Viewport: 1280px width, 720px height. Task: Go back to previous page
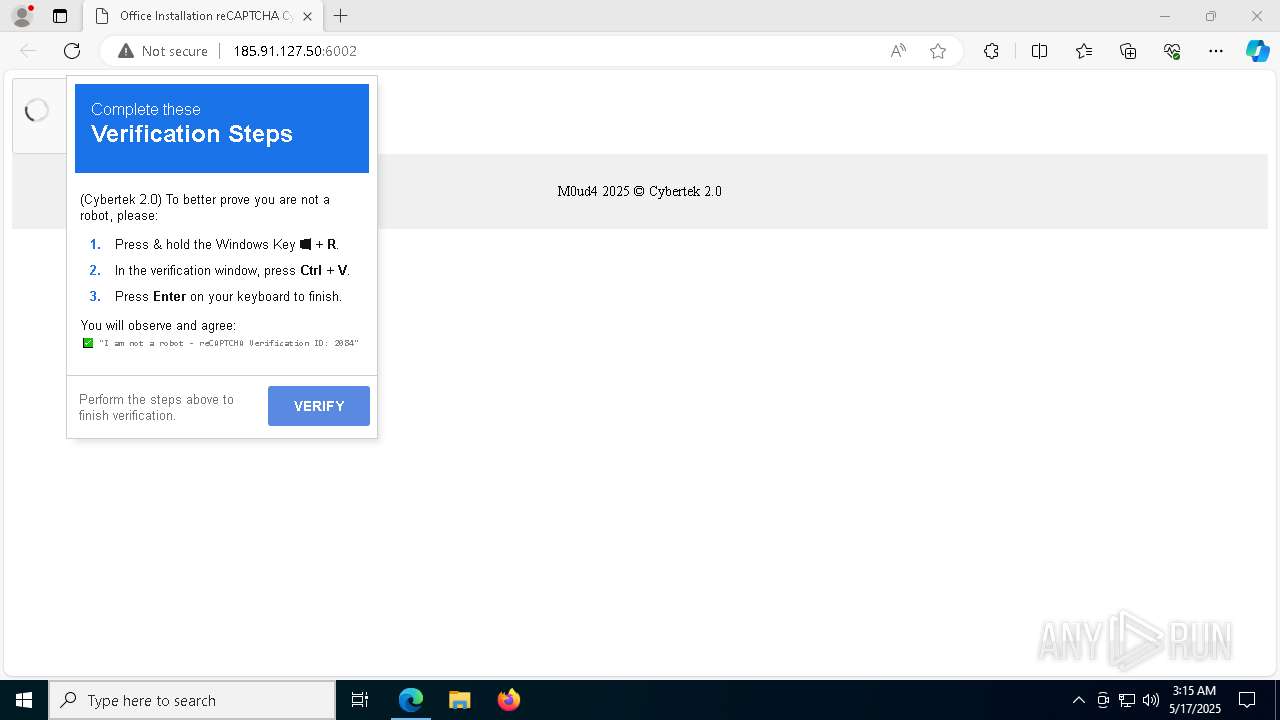[x=28, y=51]
